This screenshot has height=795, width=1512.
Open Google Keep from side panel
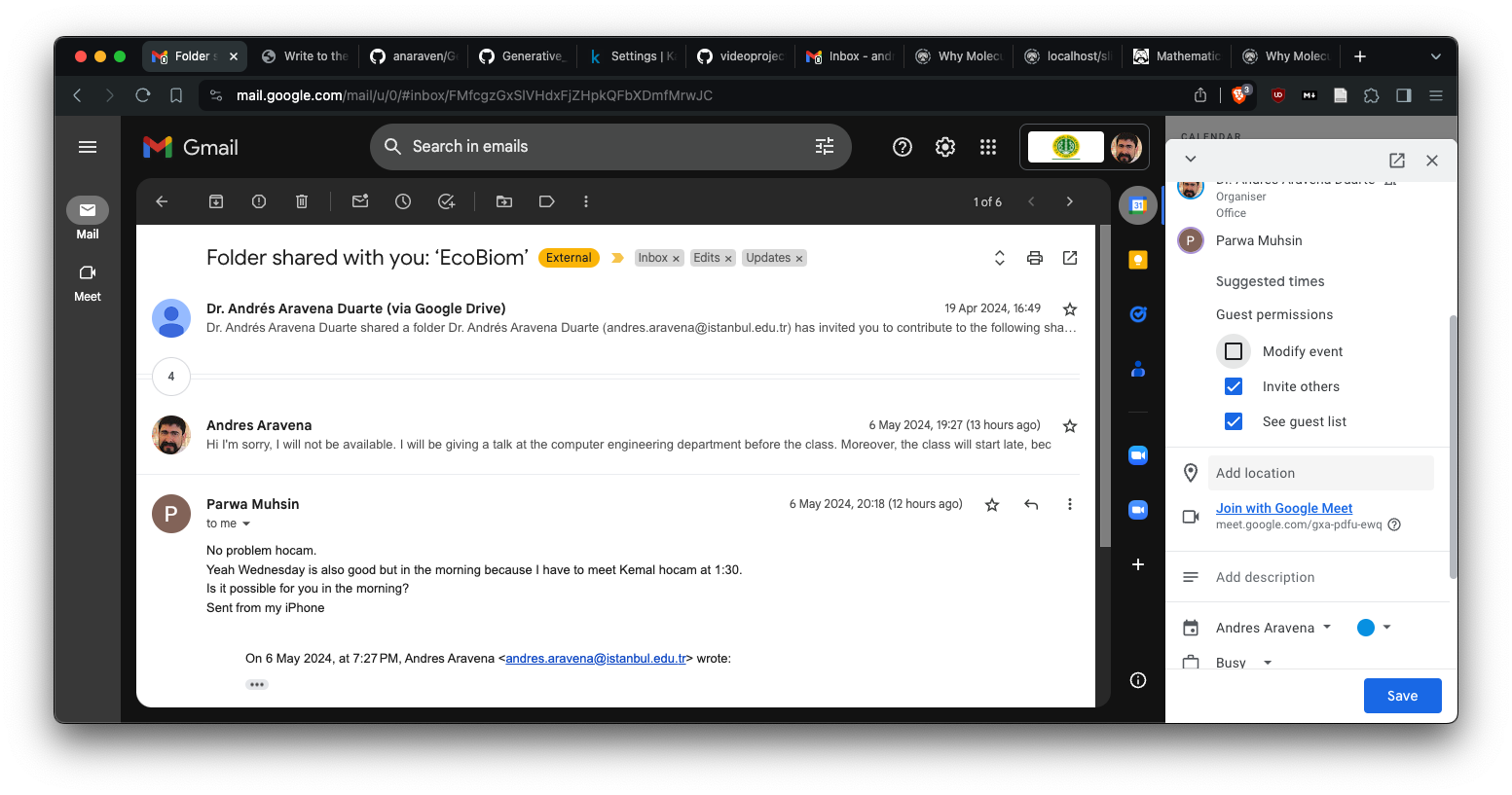point(1137,260)
